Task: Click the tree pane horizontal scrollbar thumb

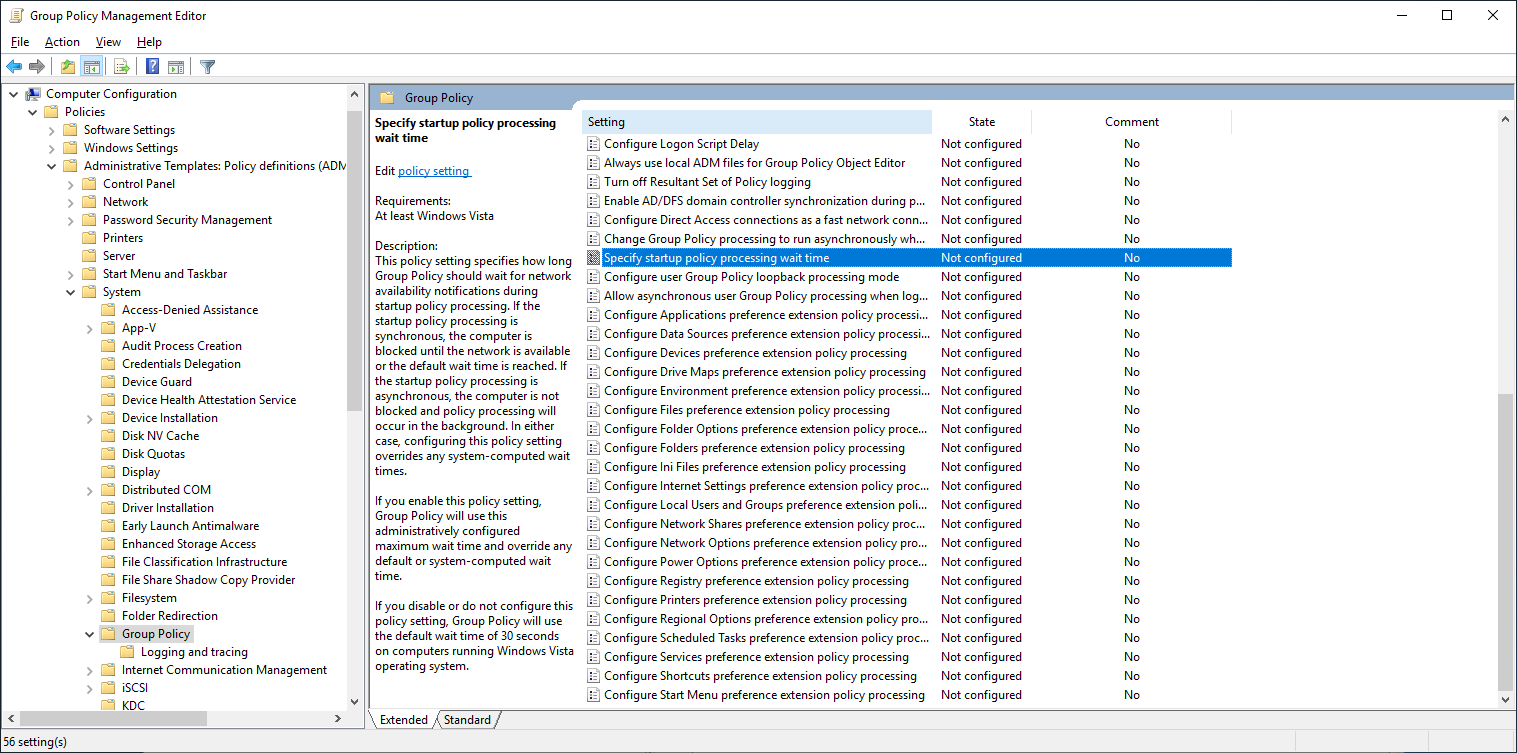Action: tap(114, 718)
